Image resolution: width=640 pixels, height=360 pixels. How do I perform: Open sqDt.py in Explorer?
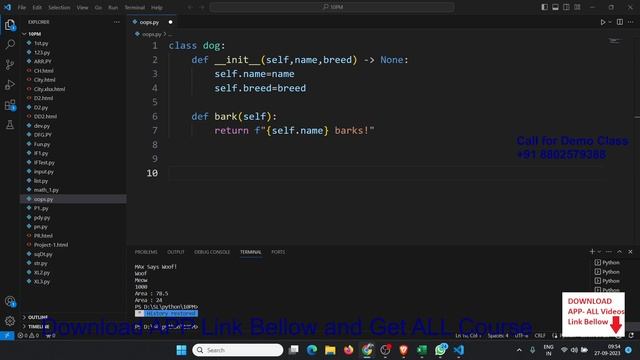43,254
